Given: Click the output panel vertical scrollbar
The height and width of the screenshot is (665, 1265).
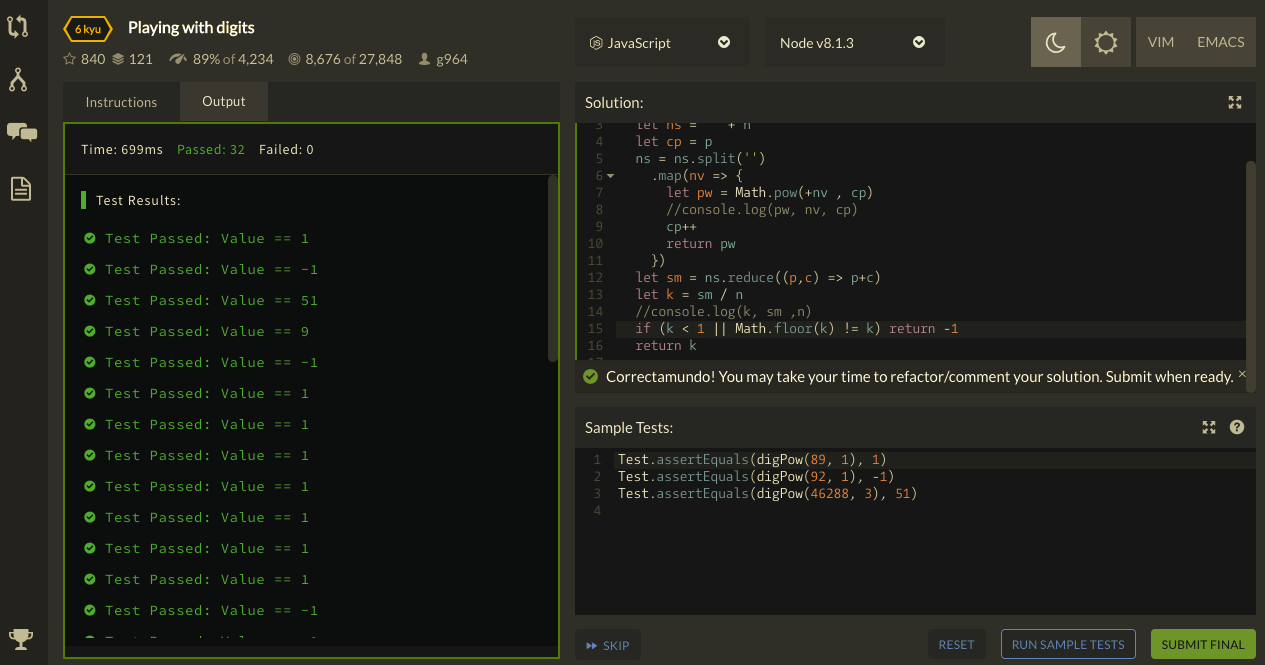Looking at the screenshot, I should 552,268.
